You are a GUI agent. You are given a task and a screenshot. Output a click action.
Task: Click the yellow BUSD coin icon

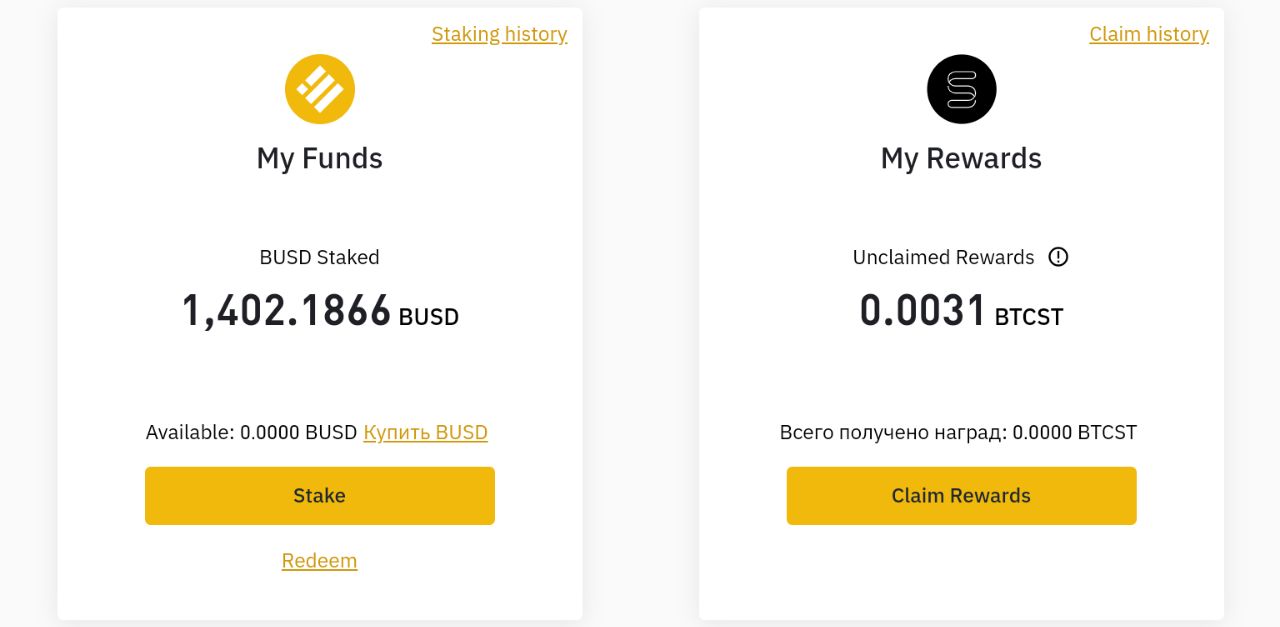pyautogui.click(x=320, y=89)
